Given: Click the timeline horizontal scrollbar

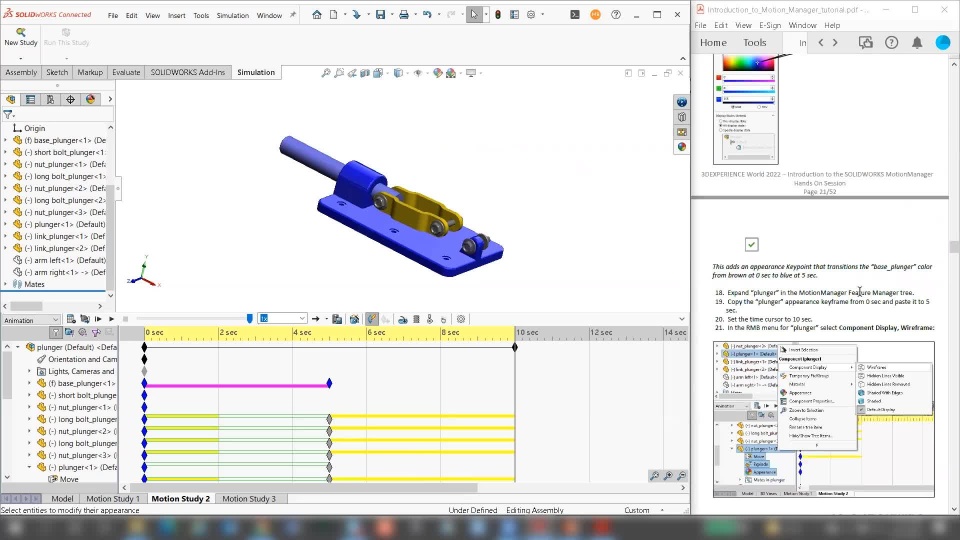Looking at the screenshot, I should coord(302,488).
